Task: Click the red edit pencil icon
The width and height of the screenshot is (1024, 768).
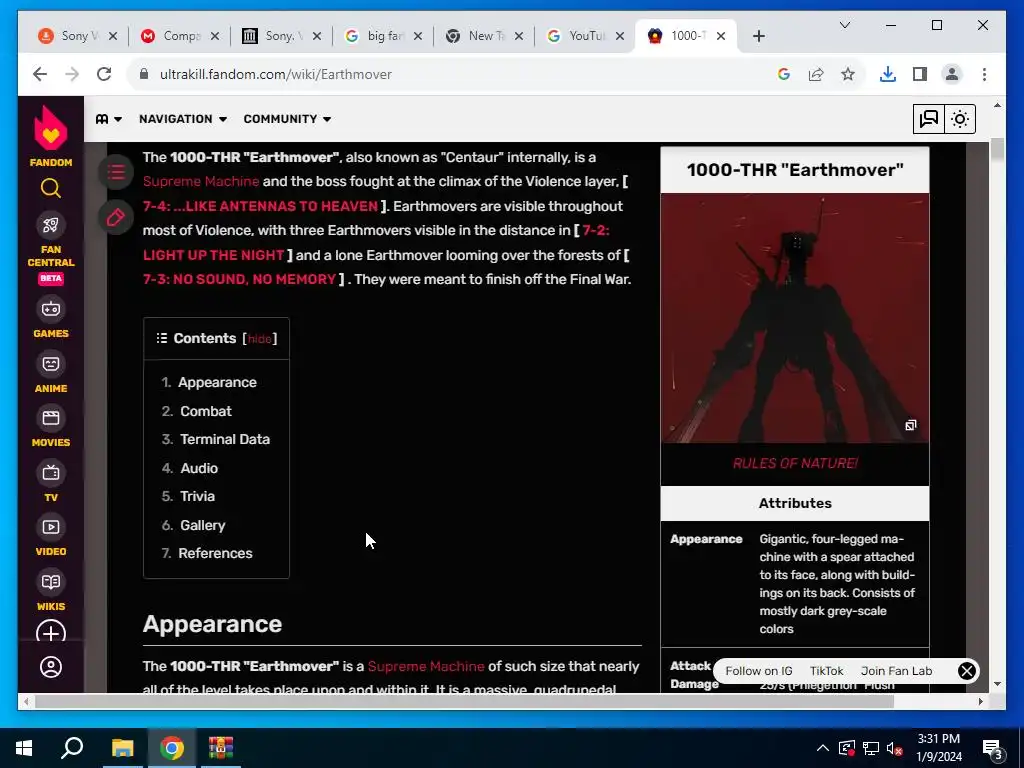Action: click(116, 217)
